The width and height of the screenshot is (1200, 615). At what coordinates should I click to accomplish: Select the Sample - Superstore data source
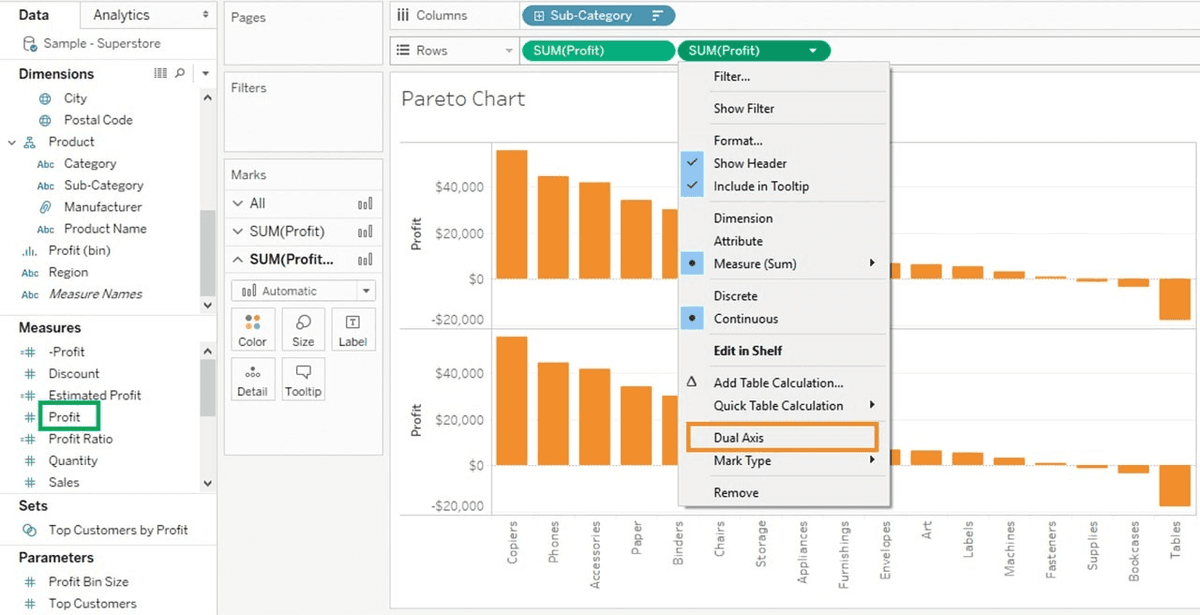tap(103, 44)
